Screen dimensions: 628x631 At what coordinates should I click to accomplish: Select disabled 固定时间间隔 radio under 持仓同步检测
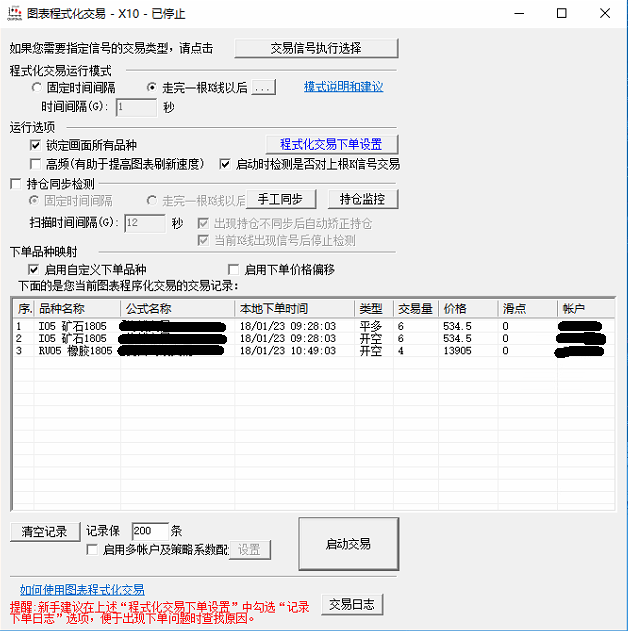click(35, 200)
